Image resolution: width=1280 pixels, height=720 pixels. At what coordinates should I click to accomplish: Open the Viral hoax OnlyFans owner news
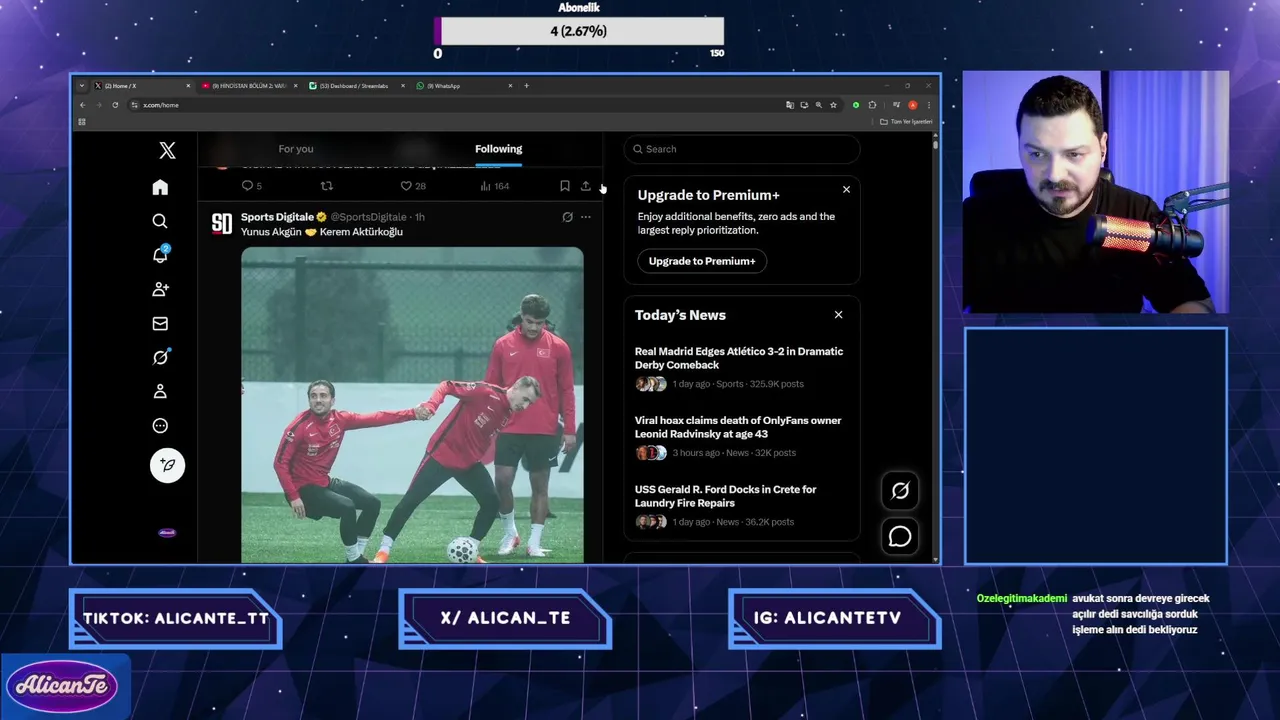click(741, 437)
